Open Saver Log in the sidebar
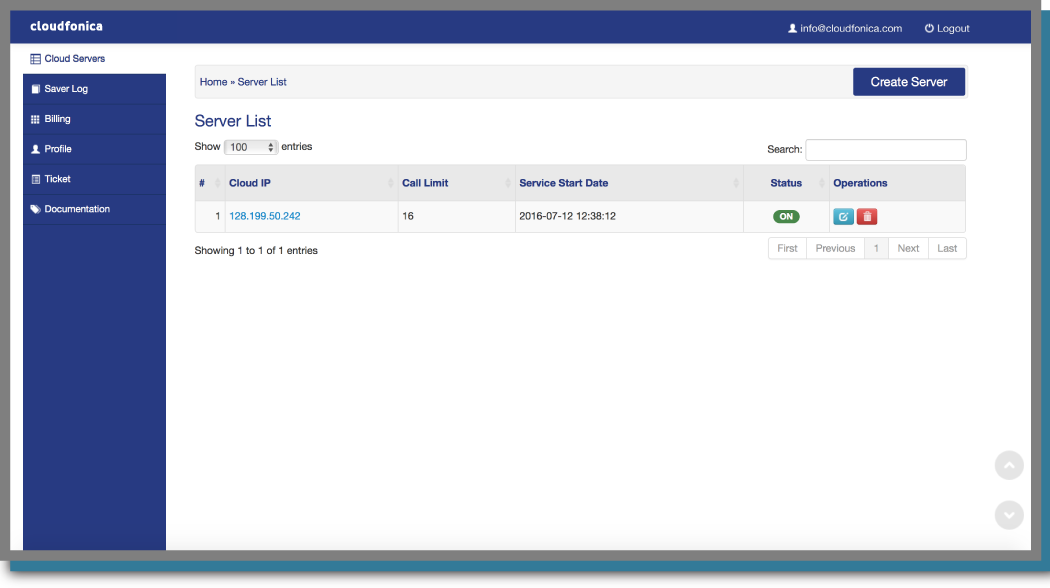This screenshot has width=1050, height=588. pyautogui.click(x=94, y=89)
